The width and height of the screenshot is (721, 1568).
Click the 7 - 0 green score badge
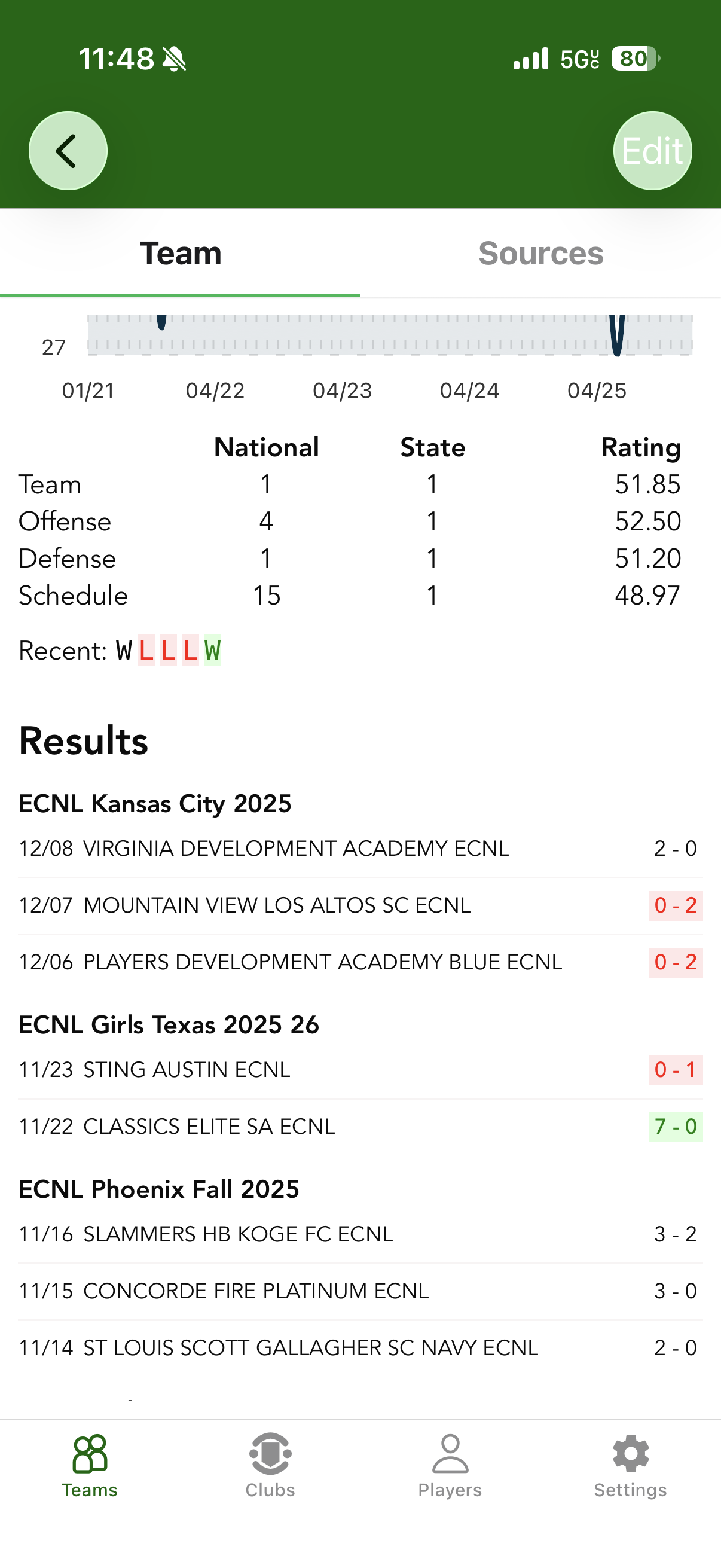click(x=676, y=1126)
